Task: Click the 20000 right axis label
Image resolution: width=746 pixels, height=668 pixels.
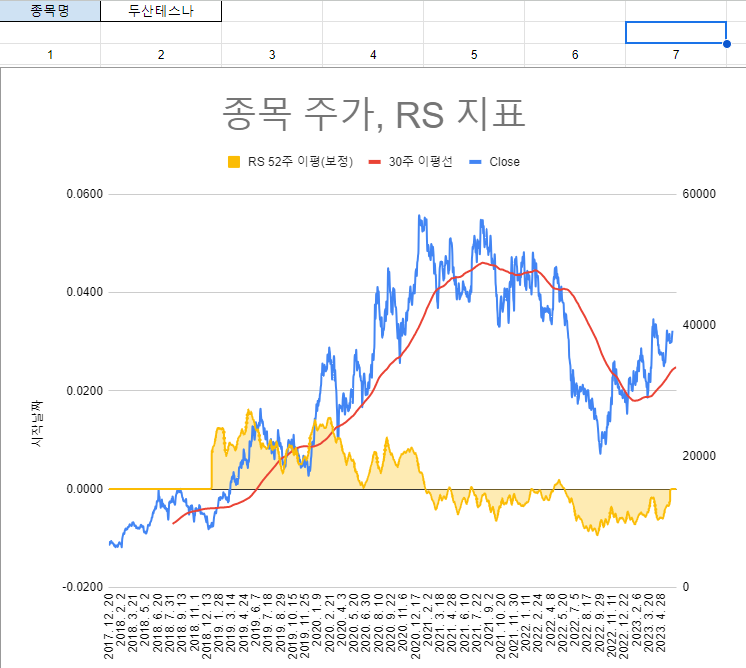Action: pyautogui.click(x=699, y=456)
